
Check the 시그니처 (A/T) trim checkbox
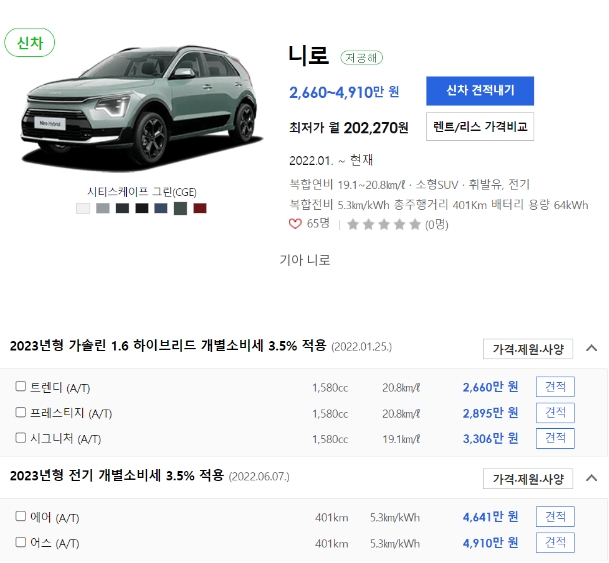(20, 438)
